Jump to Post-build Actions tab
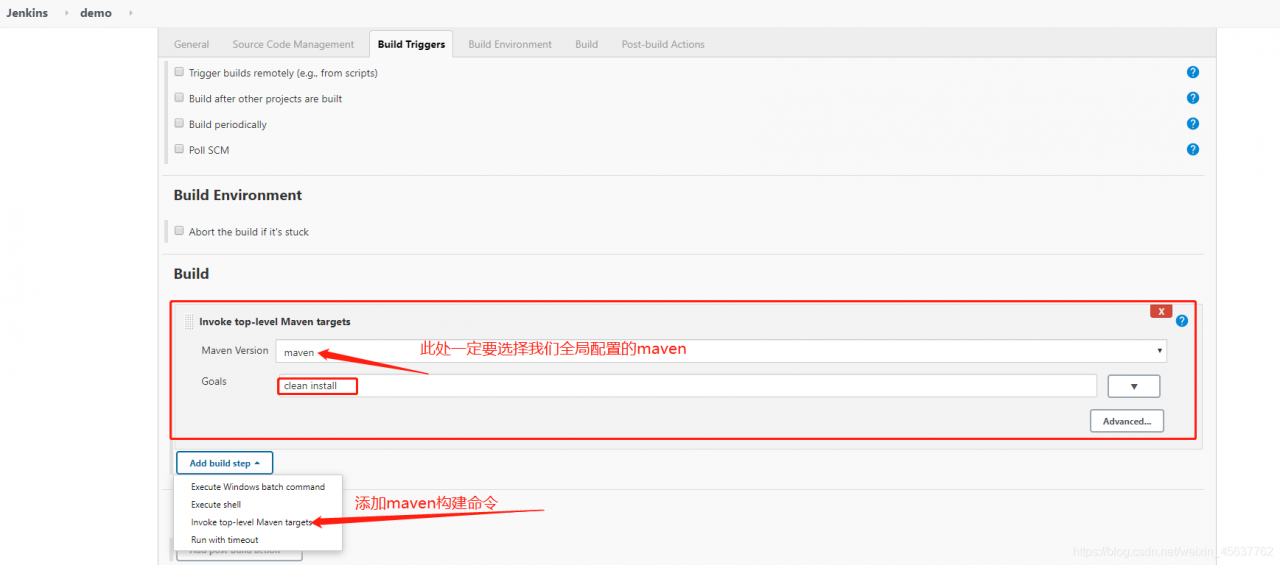This screenshot has height=565, width=1280. pyautogui.click(x=663, y=44)
